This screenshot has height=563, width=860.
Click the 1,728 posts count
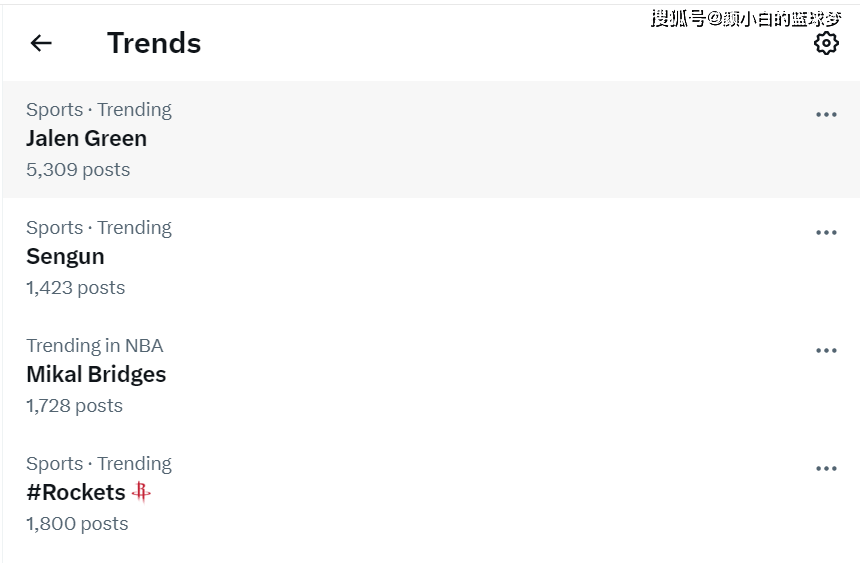pos(75,406)
